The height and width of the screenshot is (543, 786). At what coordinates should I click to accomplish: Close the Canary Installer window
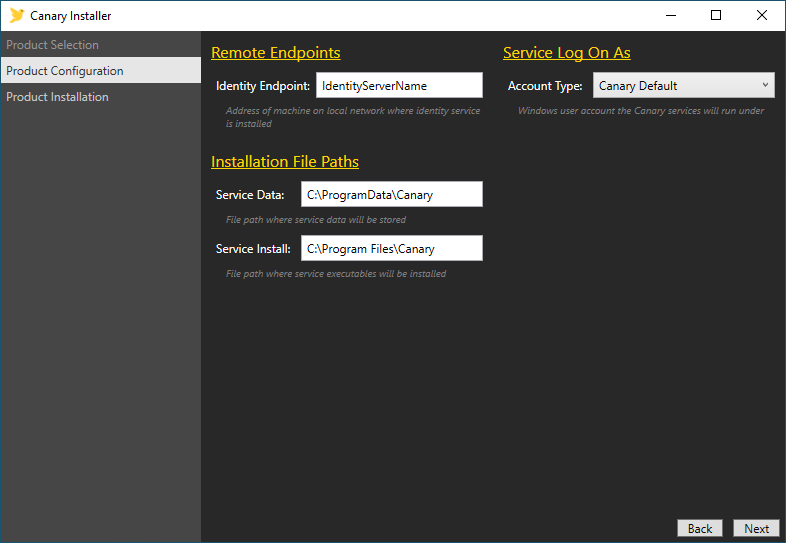point(762,15)
